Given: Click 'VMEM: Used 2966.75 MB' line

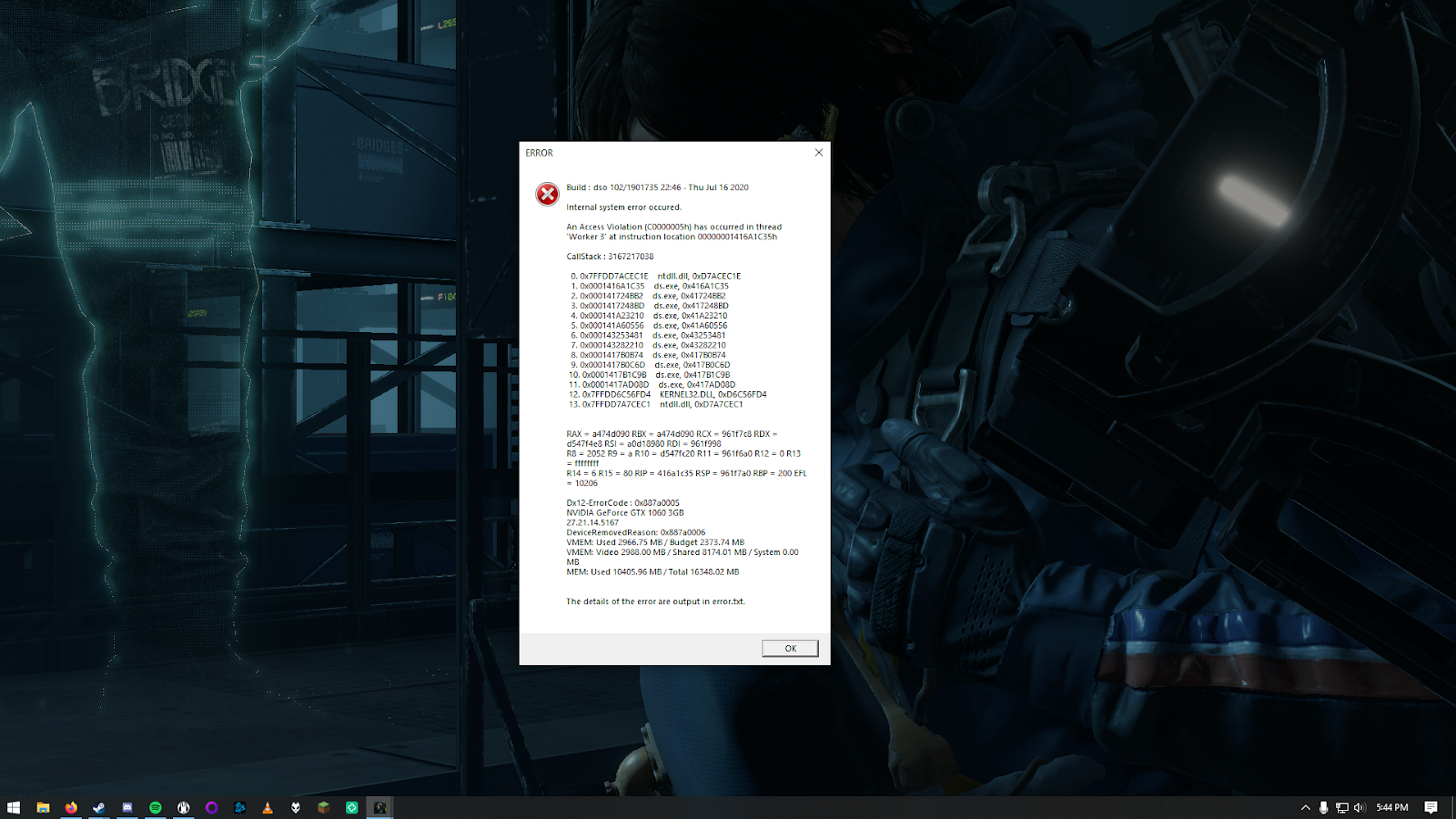Looking at the screenshot, I should tap(655, 542).
